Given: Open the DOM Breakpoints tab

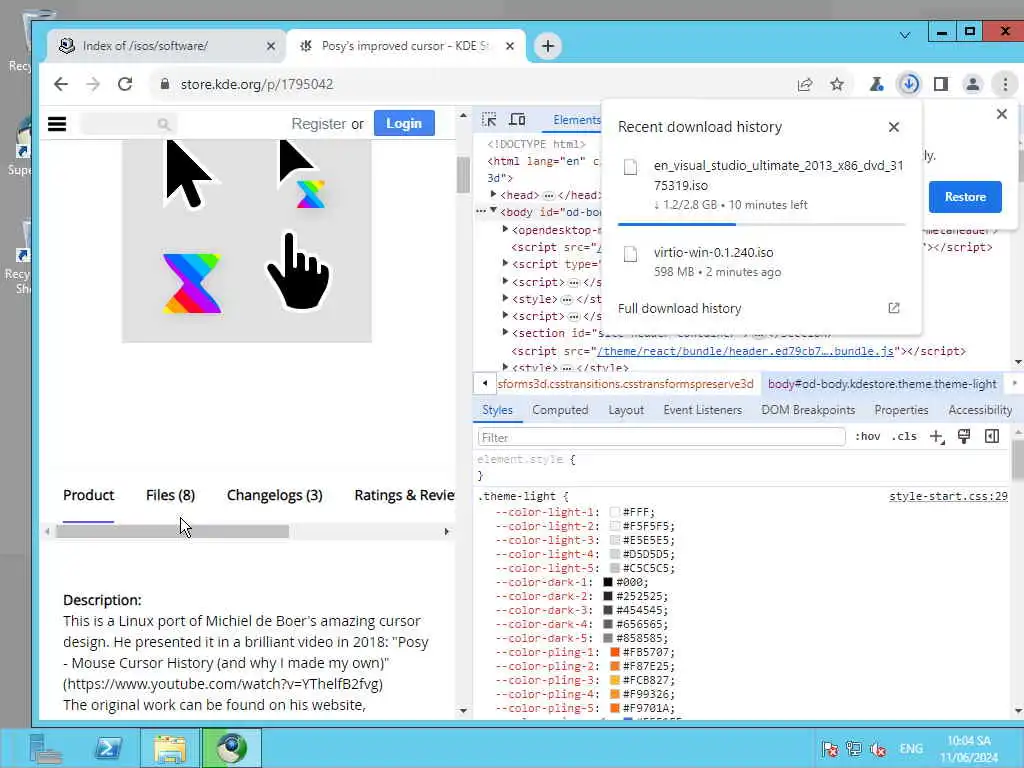Looking at the screenshot, I should pyautogui.click(x=808, y=409).
